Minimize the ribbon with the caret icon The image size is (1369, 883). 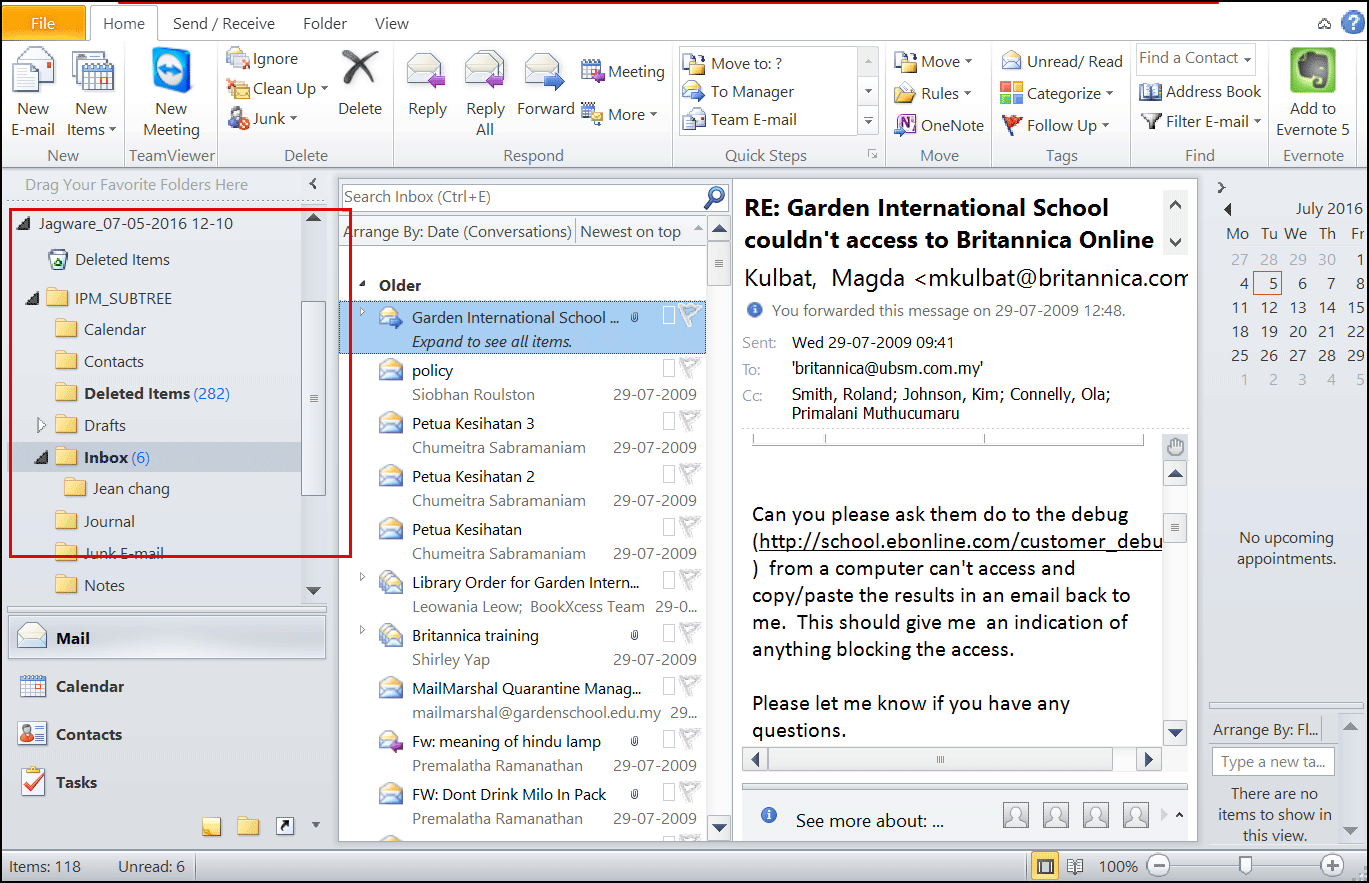(x=1324, y=23)
